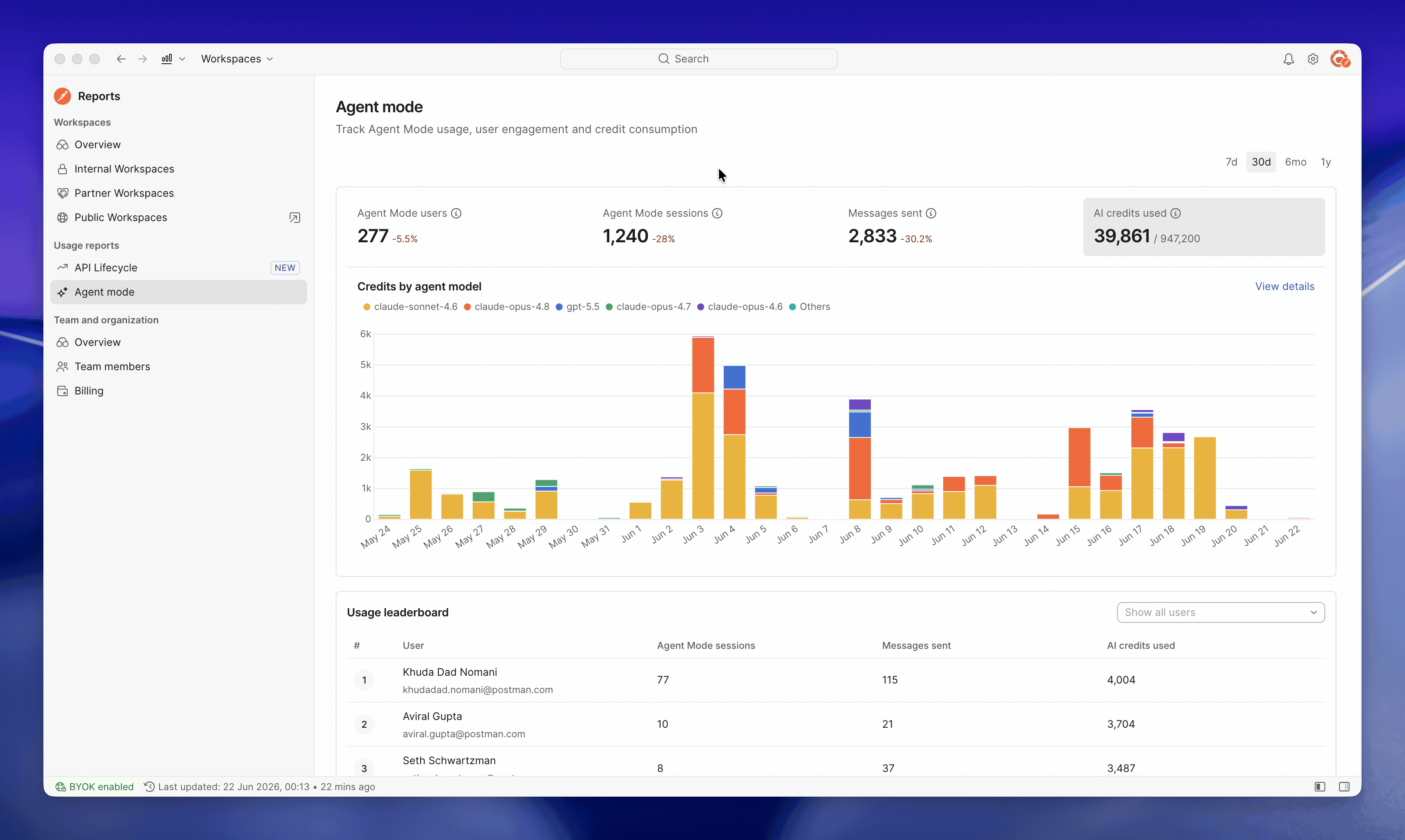The width and height of the screenshot is (1405, 840).
Task: Click Aviral Gupta leaderboard row
Action: point(835,725)
